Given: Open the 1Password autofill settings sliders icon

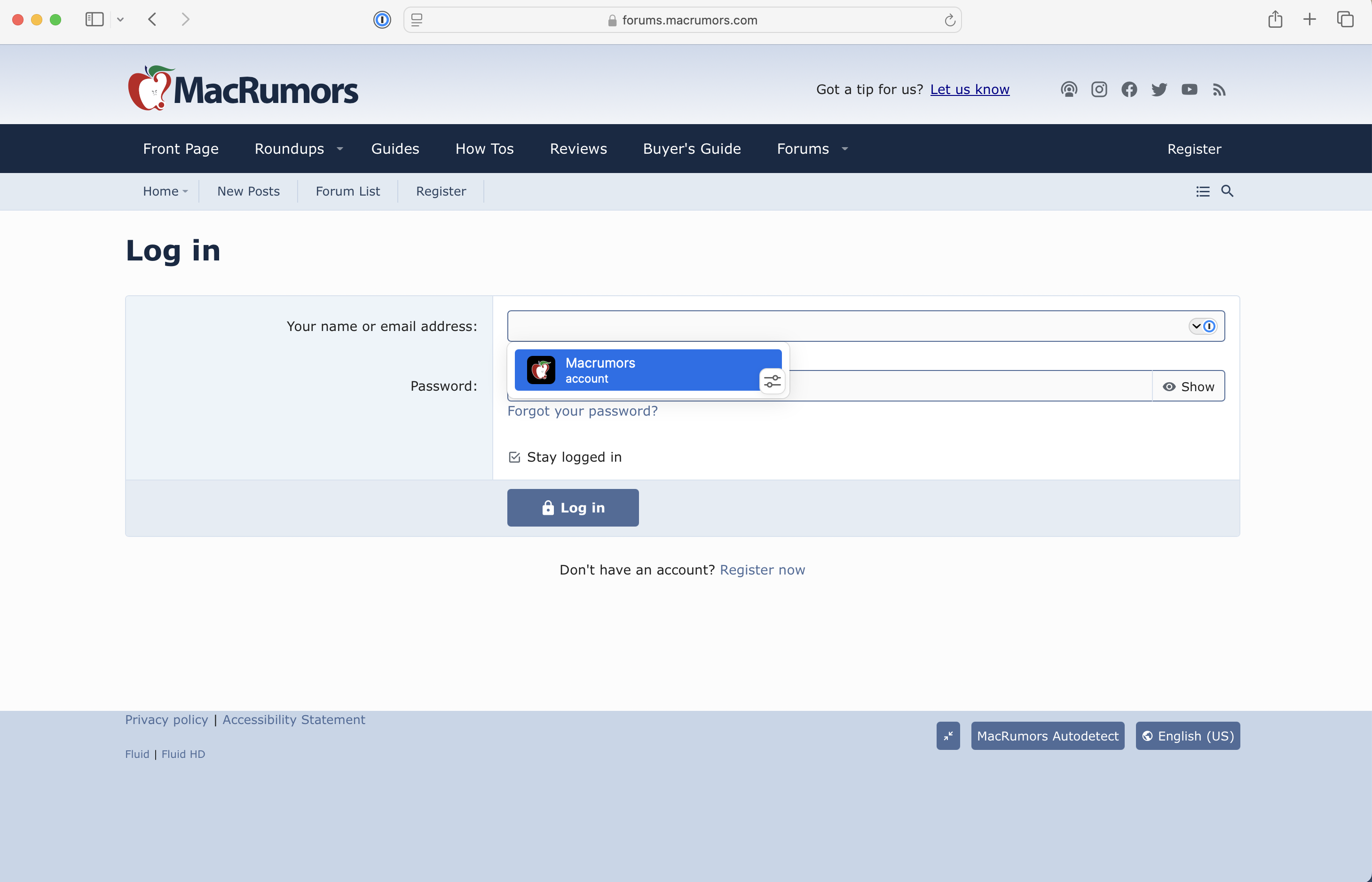Looking at the screenshot, I should 772,381.
